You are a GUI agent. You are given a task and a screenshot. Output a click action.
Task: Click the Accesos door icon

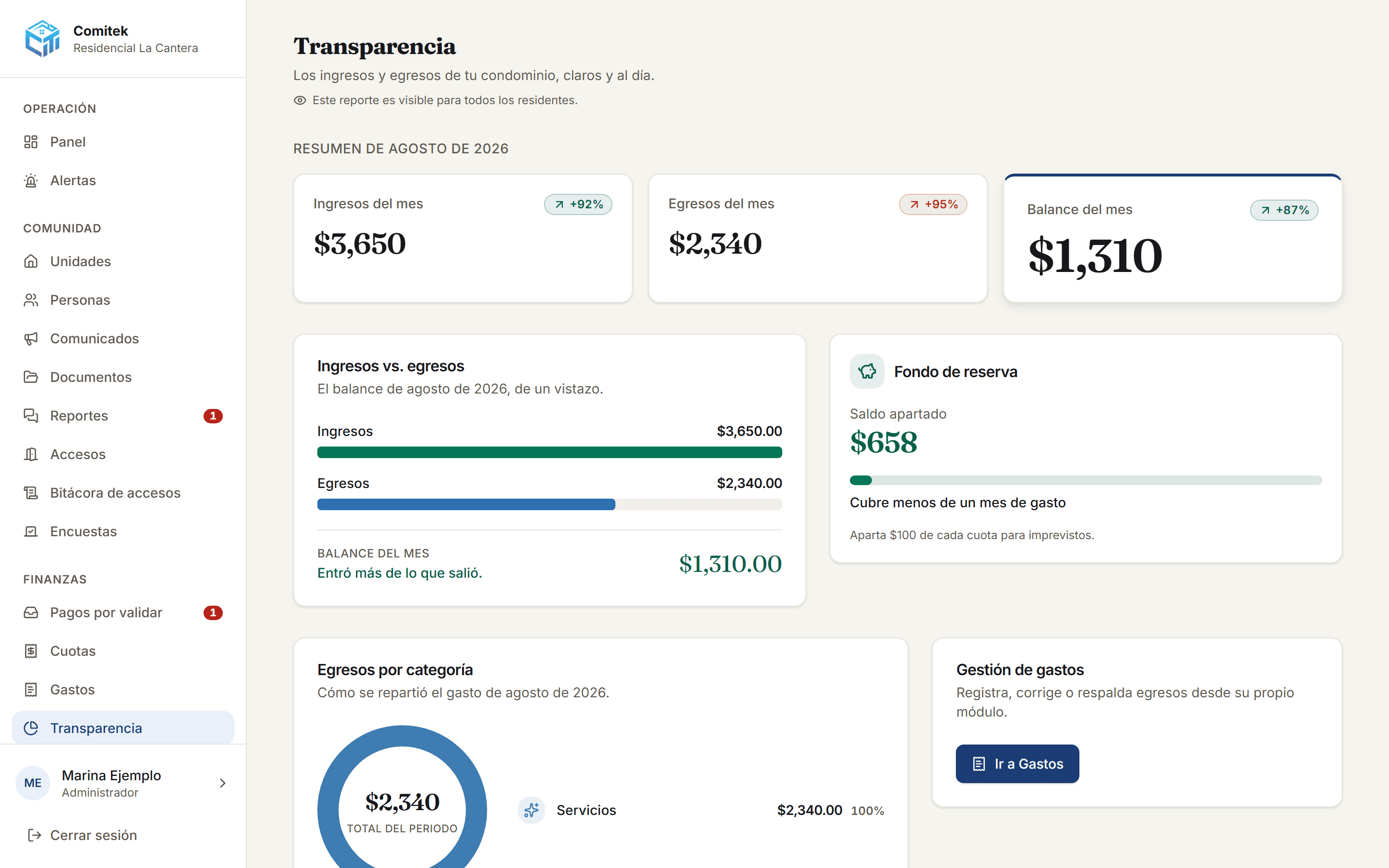31,454
